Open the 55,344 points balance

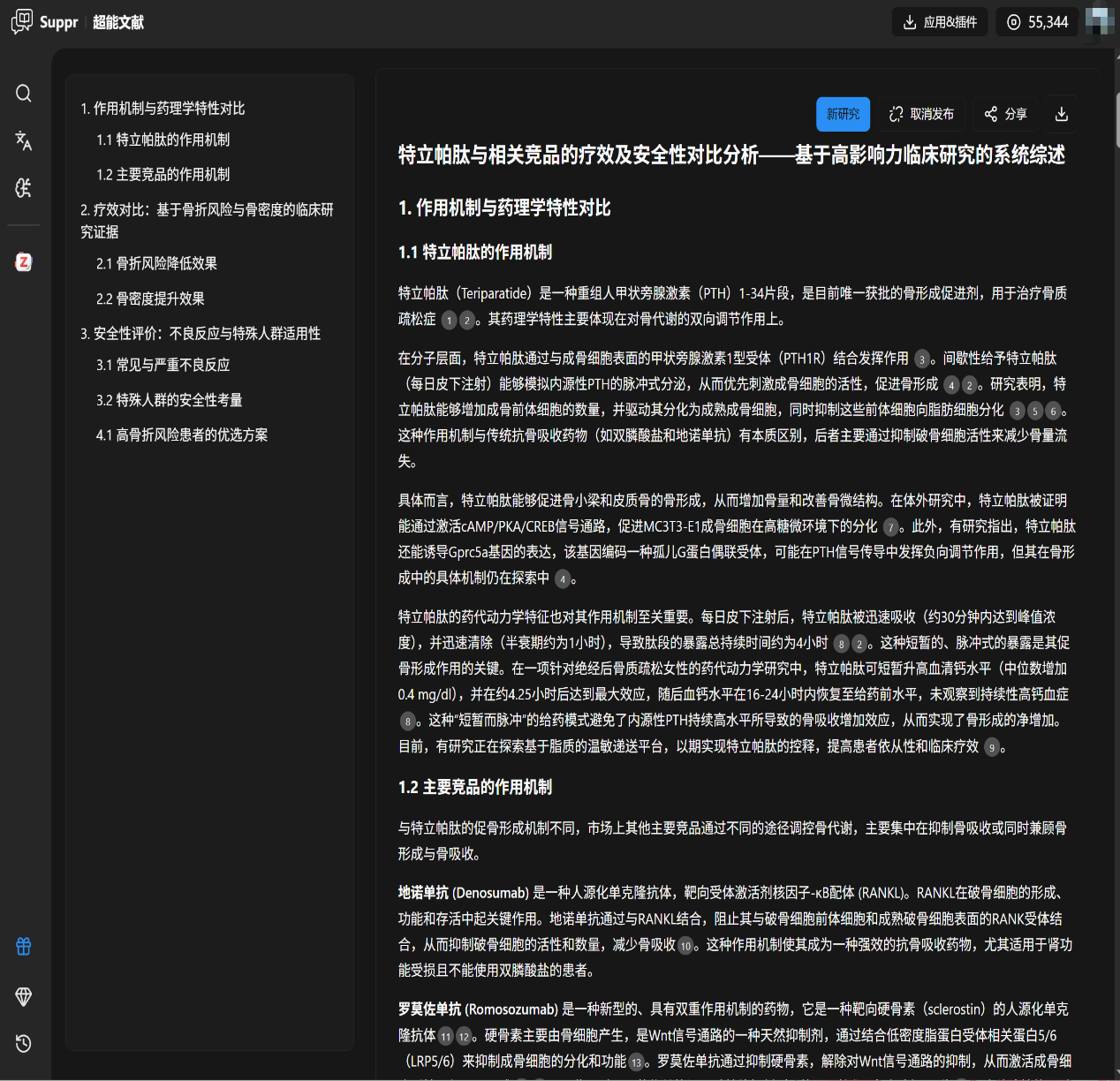[x=1038, y=22]
